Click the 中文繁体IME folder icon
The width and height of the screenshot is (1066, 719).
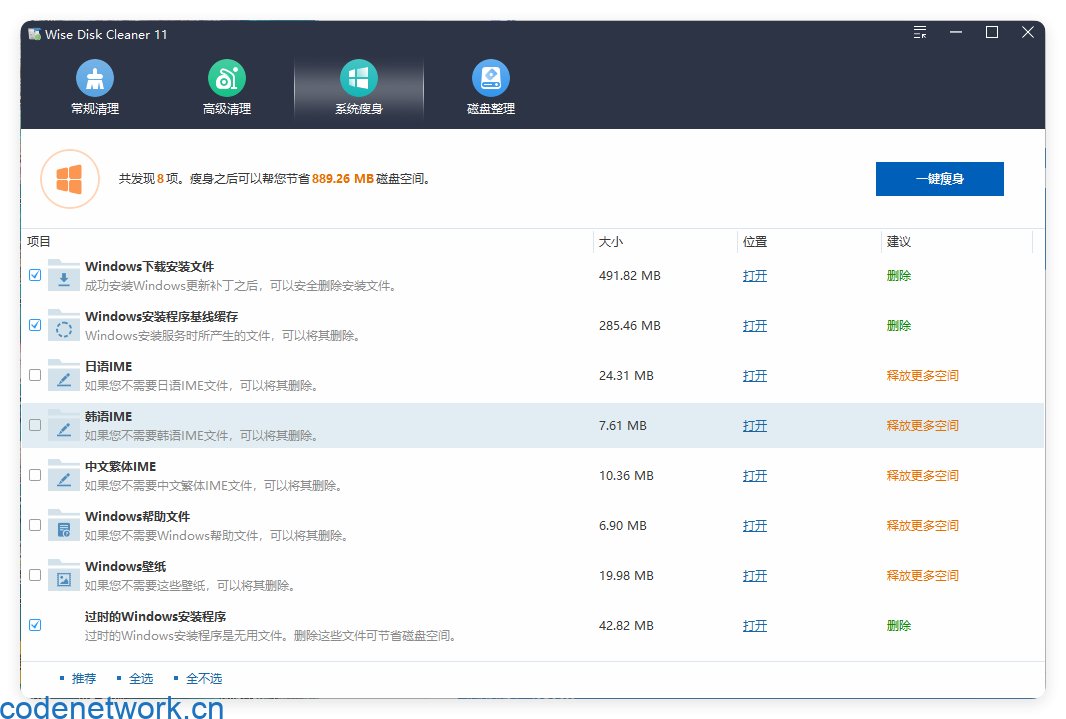[63, 475]
